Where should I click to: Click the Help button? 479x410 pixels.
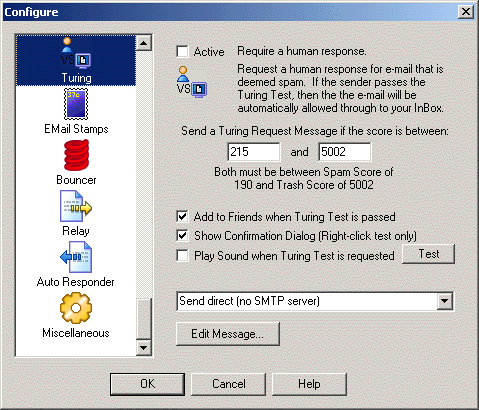pos(309,384)
